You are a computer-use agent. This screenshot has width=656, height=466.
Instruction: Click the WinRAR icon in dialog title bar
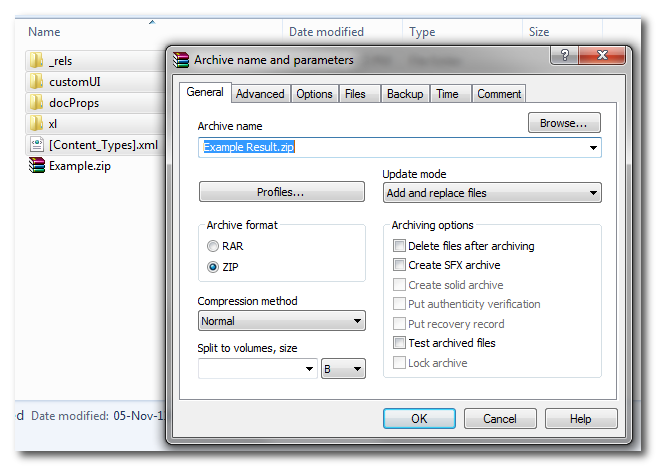181,60
